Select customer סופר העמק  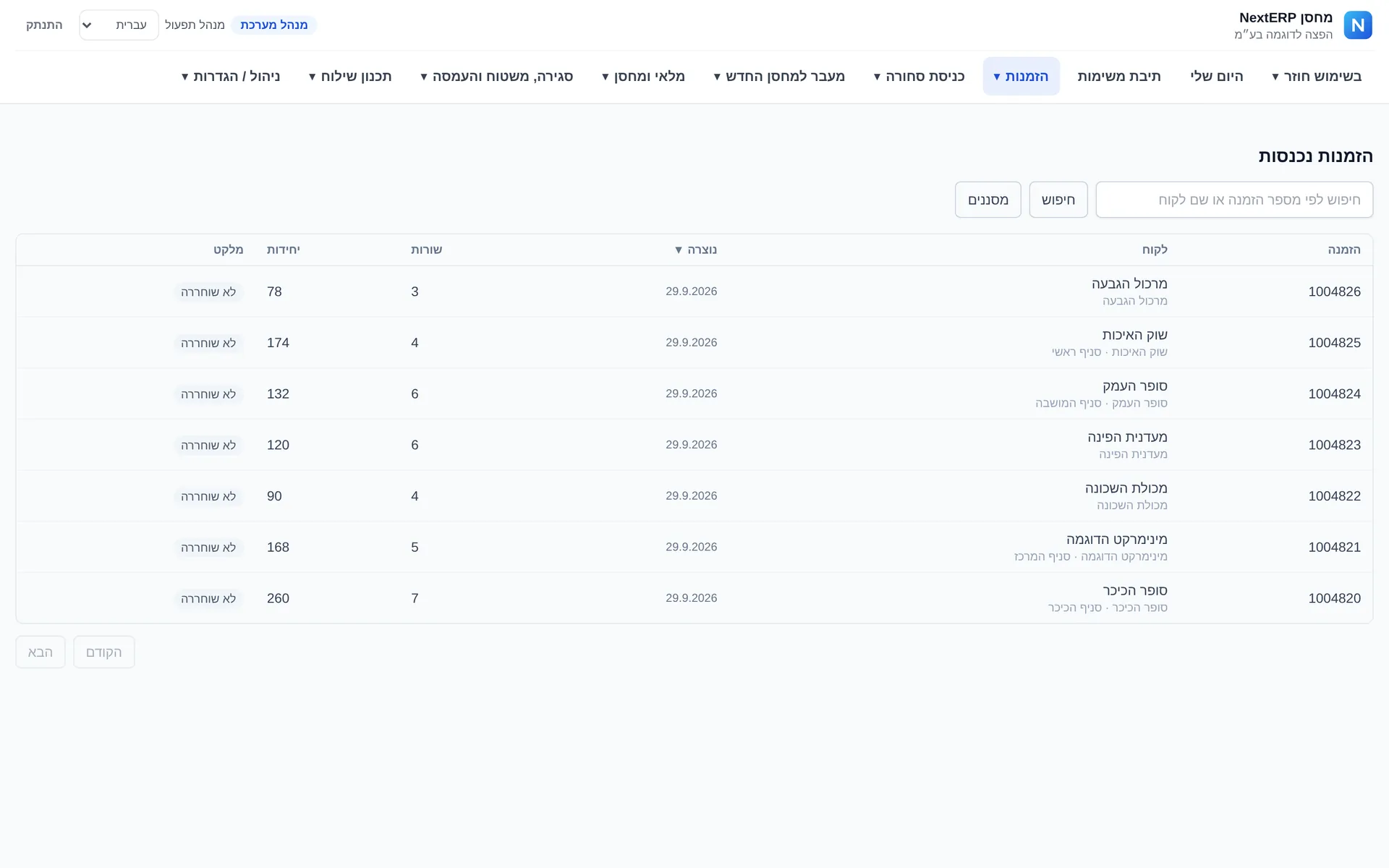(x=1134, y=386)
